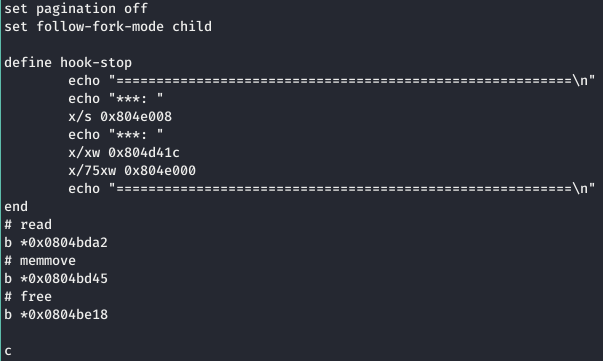This screenshot has width=603, height=361.
Task: Click the first 'echo "***: "' line
Action: [x=116, y=99]
